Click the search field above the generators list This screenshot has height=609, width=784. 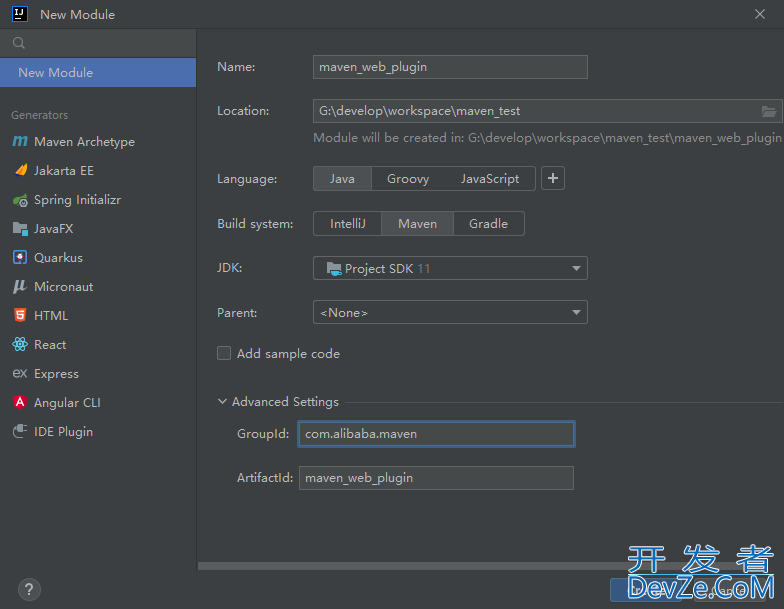[98, 43]
